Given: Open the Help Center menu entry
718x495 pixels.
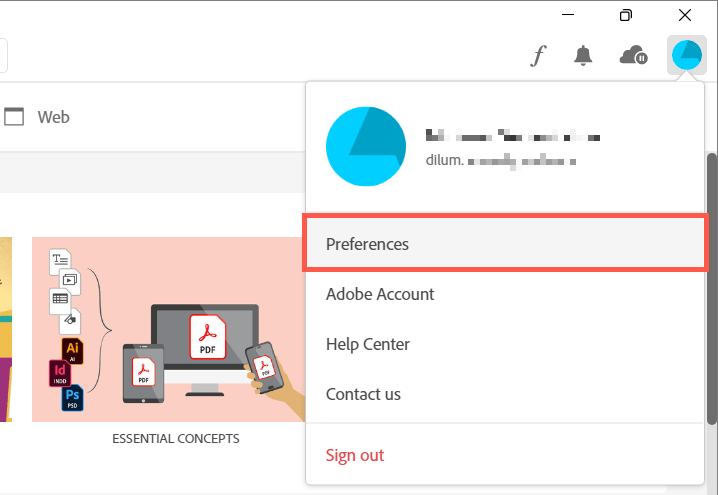Looking at the screenshot, I should tap(368, 344).
